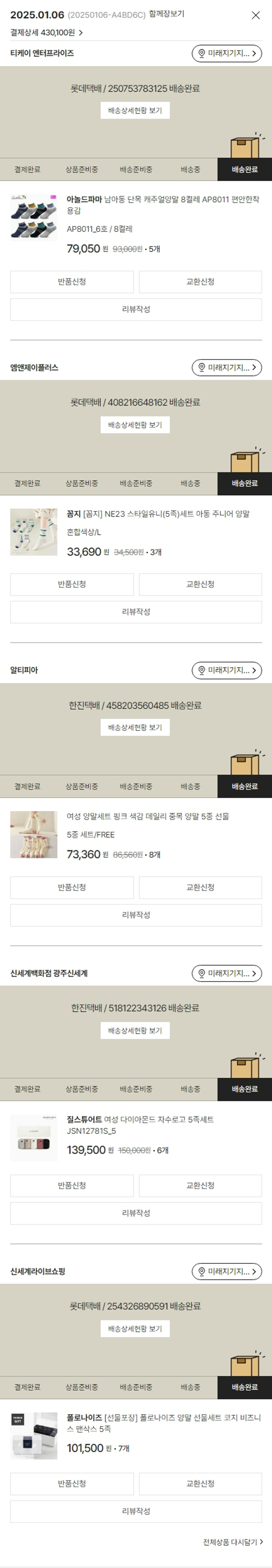
Task: Open 질스튜어트 socks set product thumbnail
Action: tap(33, 1137)
